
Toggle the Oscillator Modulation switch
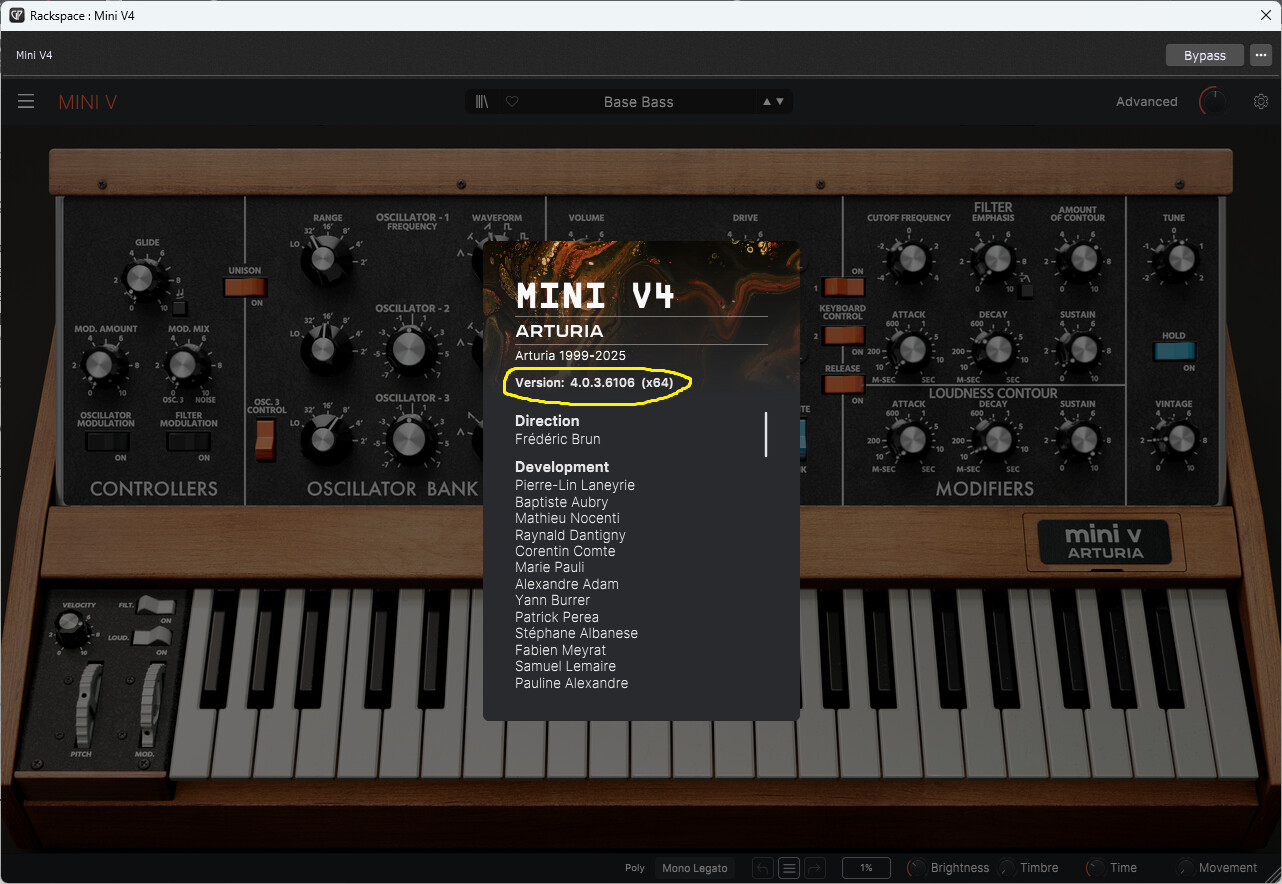106,441
